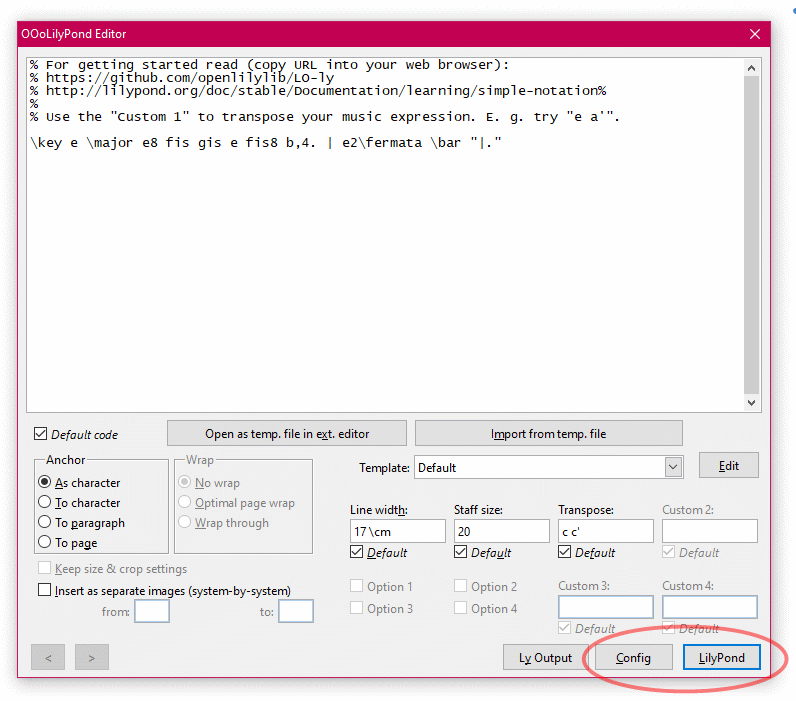Select the To character anchor option
Image resolution: width=796 pixels, height=701 pixels.
45,502
